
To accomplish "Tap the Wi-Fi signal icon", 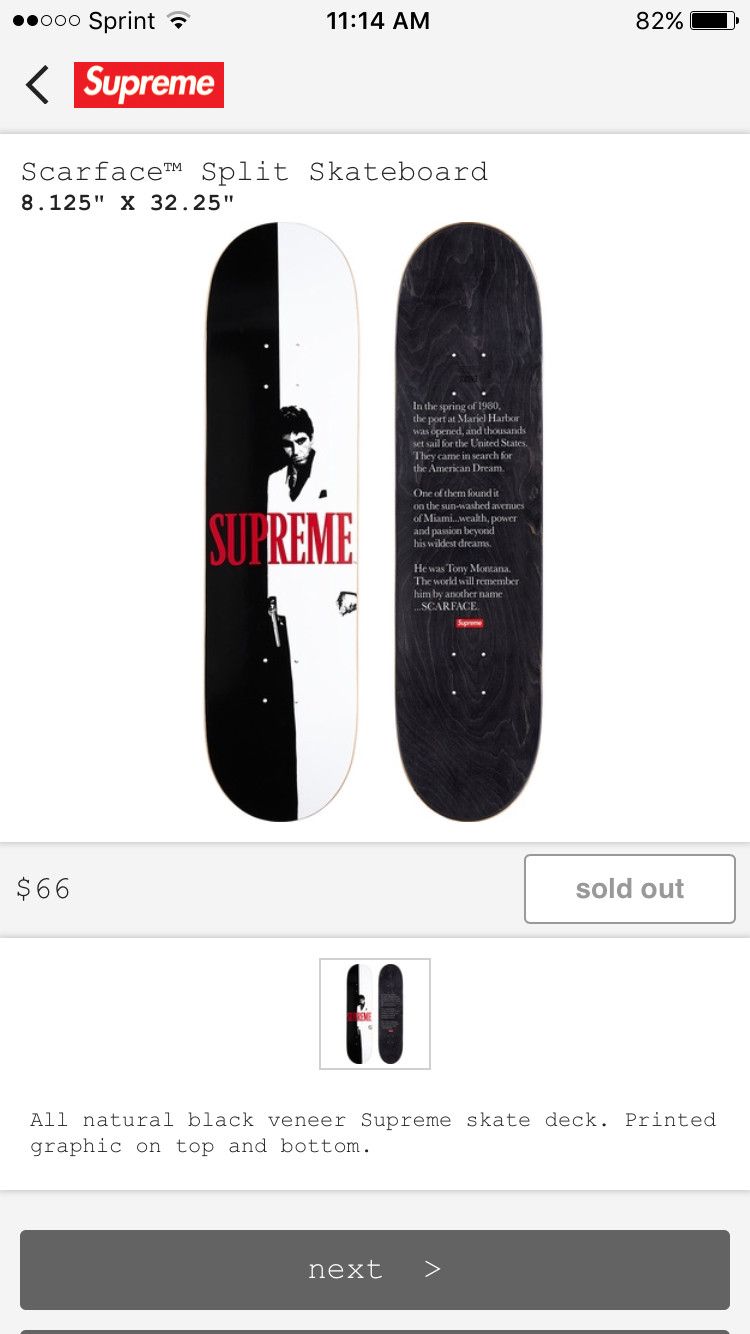I will pos(179,21).
